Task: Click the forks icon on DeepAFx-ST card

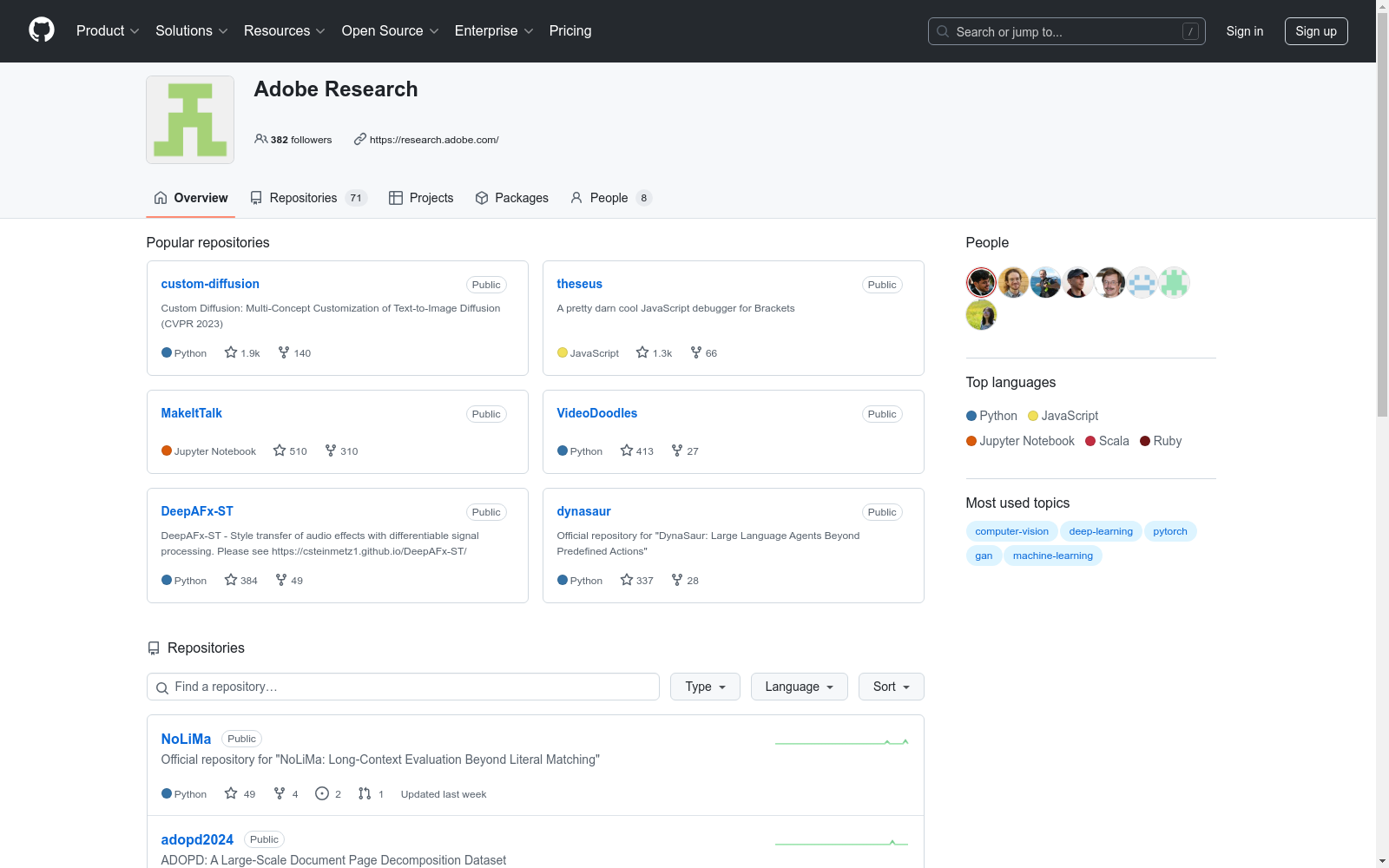Action: [281, 580]
